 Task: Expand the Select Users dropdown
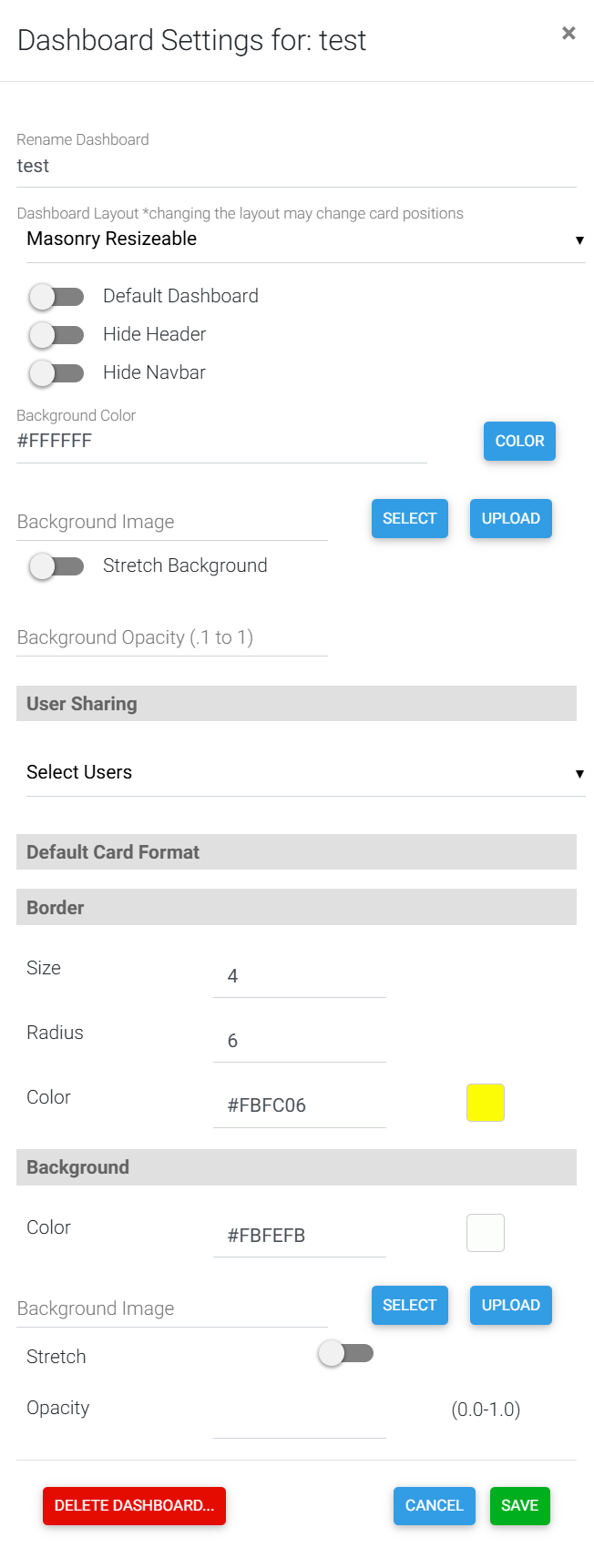[x=305, y=773]
